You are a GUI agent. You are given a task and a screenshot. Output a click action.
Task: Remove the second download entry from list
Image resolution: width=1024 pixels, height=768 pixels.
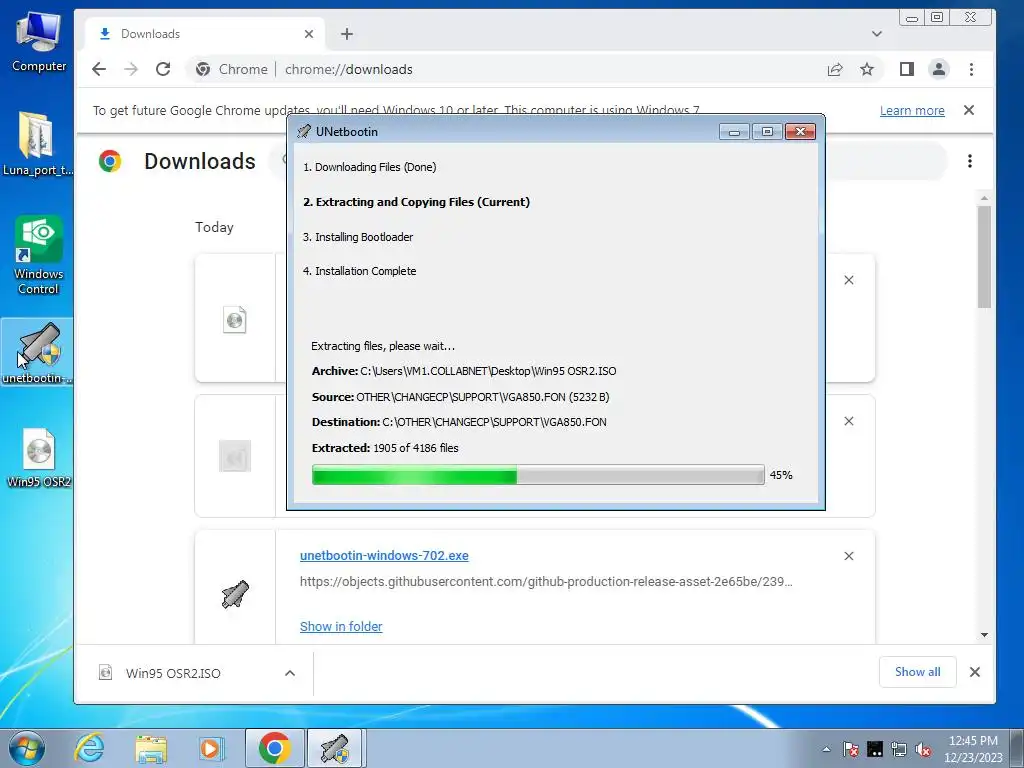tap(849, 421)
